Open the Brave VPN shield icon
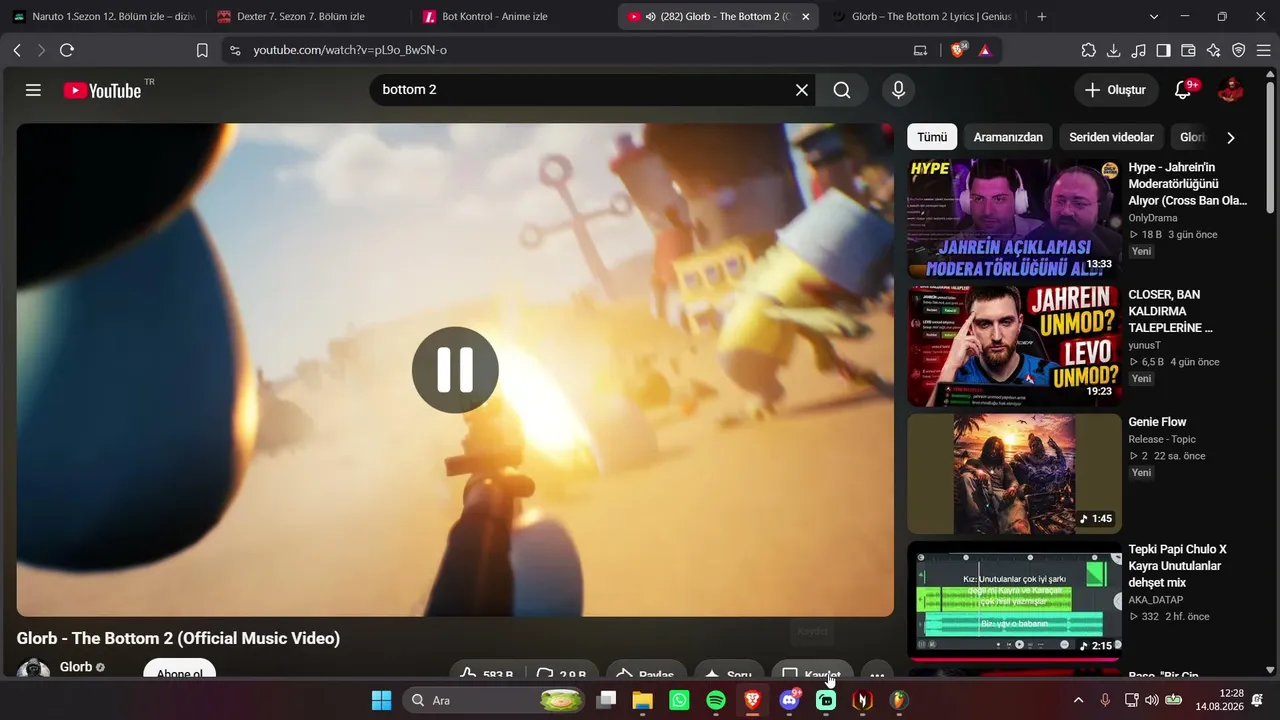The height and width of the screenshot is (720, 1280). pyautogui.click(x=1239, y=50)
